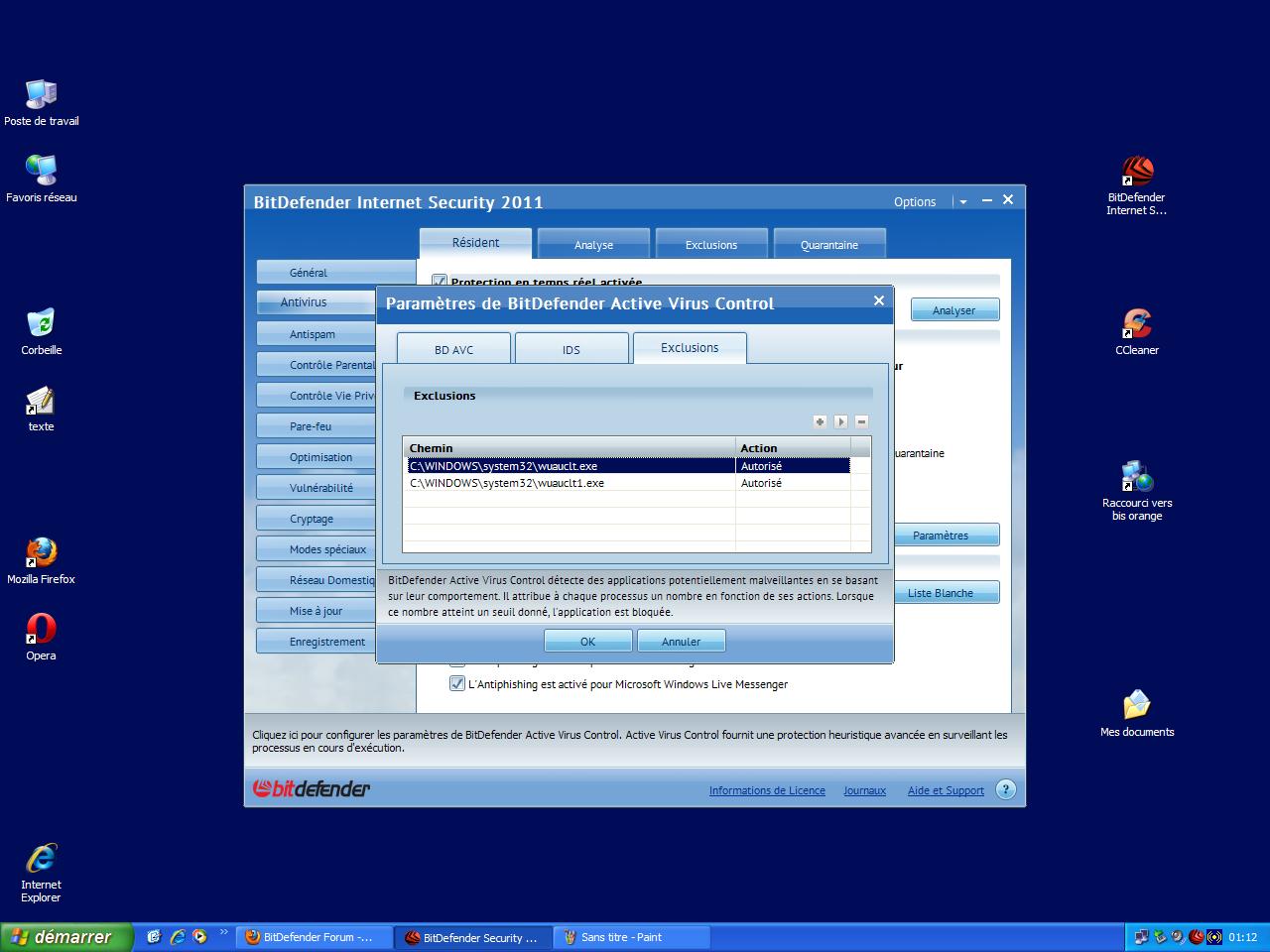Open the Quarantaine tab in the main window

(x=829, y=244)
